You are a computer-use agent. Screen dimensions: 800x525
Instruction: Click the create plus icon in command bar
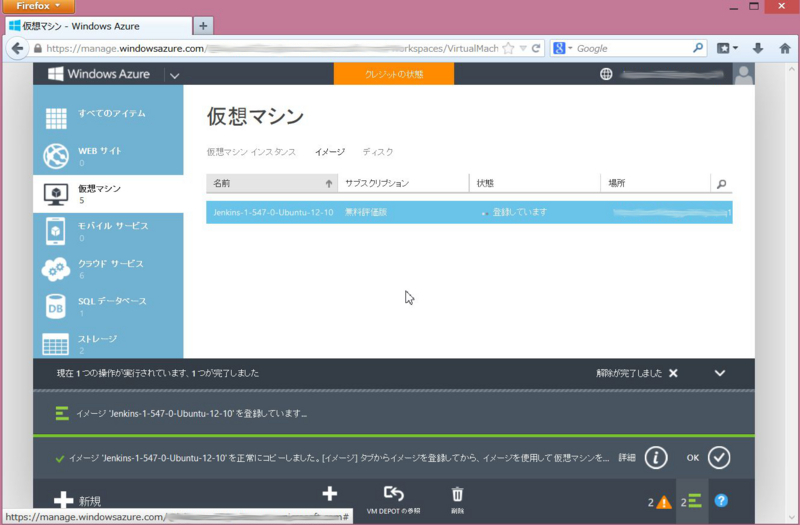[330, 493]
